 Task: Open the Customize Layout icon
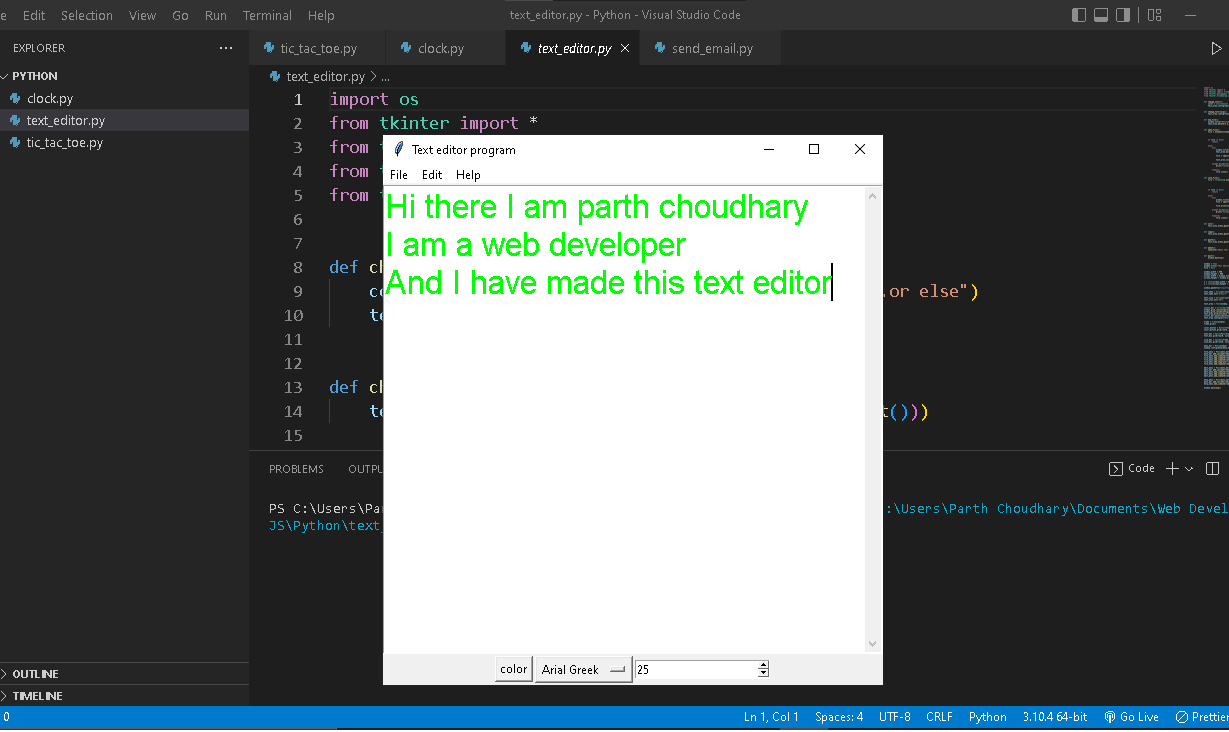[x=1155, y=15]
